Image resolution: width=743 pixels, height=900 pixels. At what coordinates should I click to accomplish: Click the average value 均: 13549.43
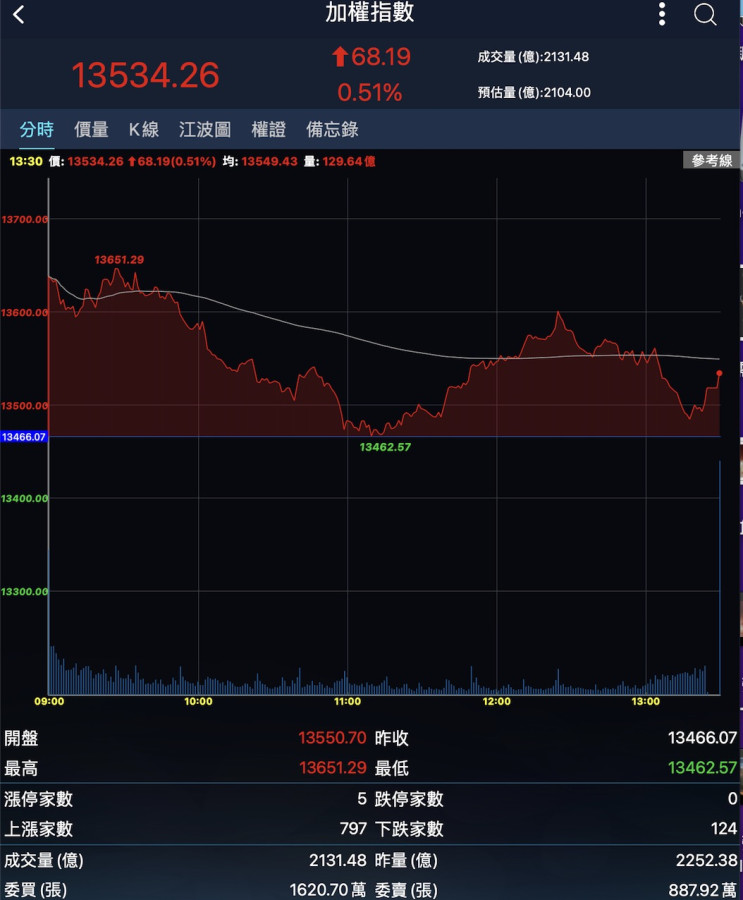pos(260,161)
